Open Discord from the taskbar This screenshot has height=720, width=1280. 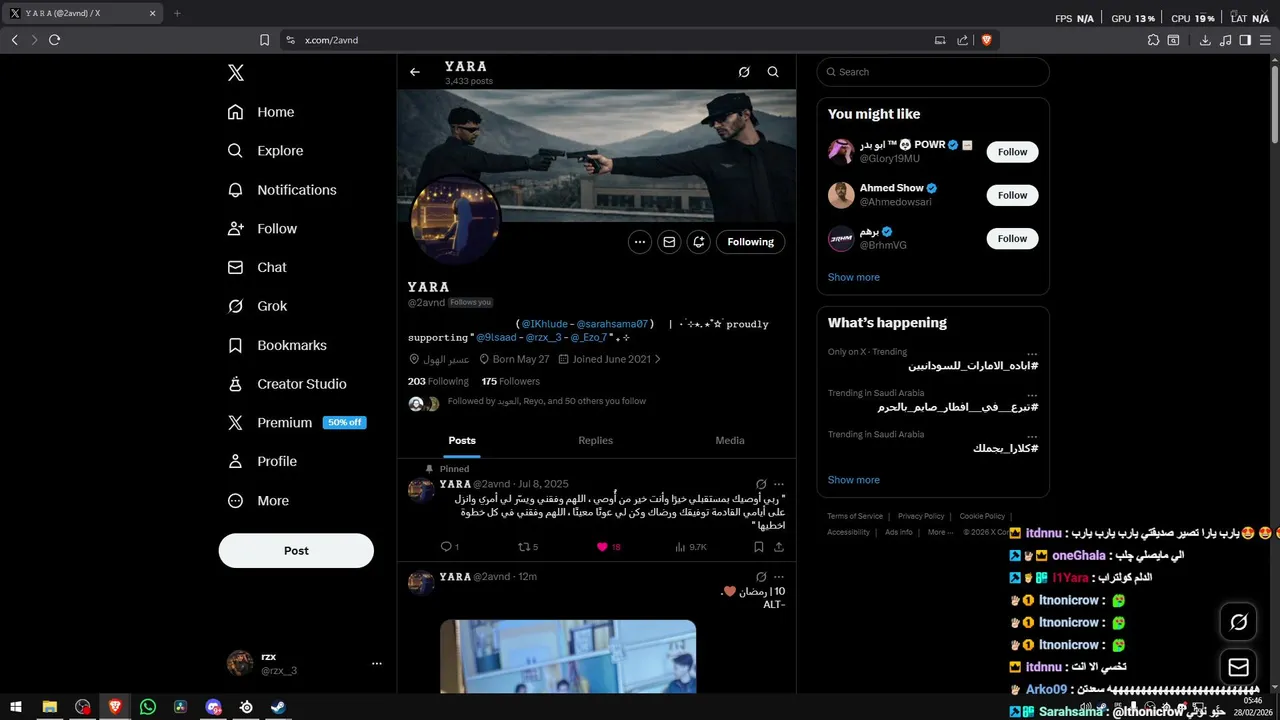tap(213, 707)
